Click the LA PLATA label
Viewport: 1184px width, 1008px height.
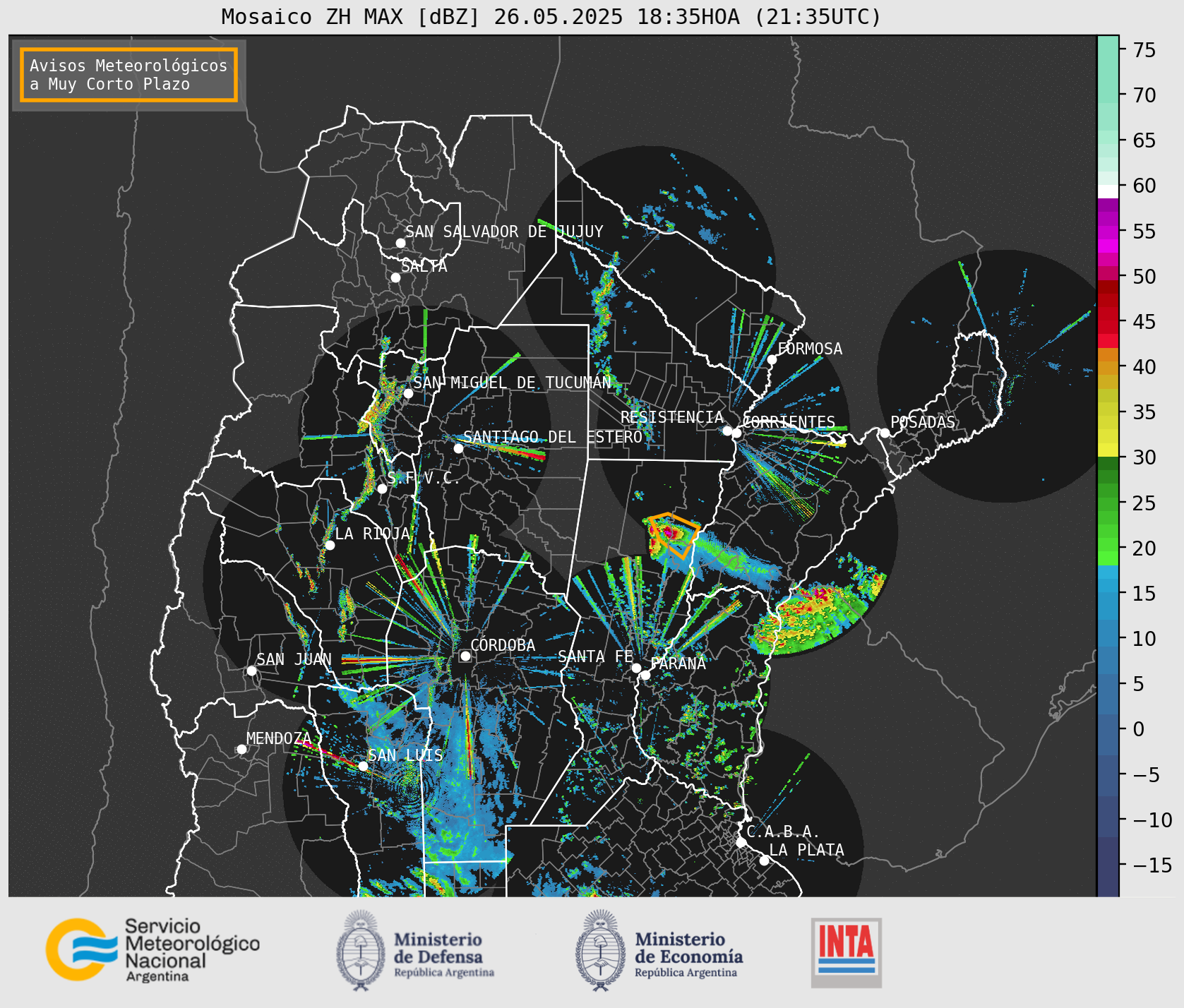click(x=806, y=850)
